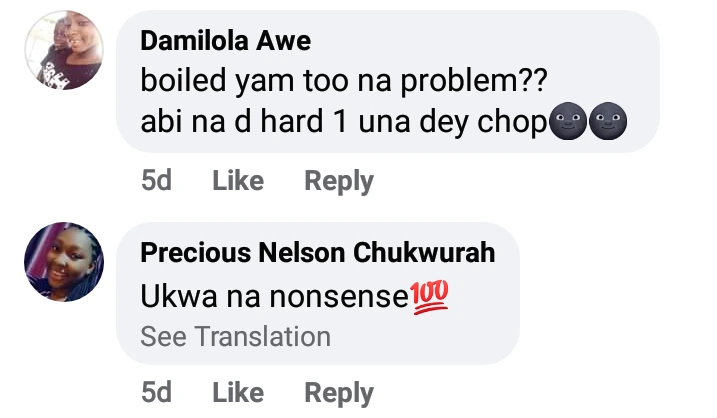Open Precious Nelson Chukwurah's profile picture
The height and width of the screenshot is (418, 717).
[x=64, y=260]
